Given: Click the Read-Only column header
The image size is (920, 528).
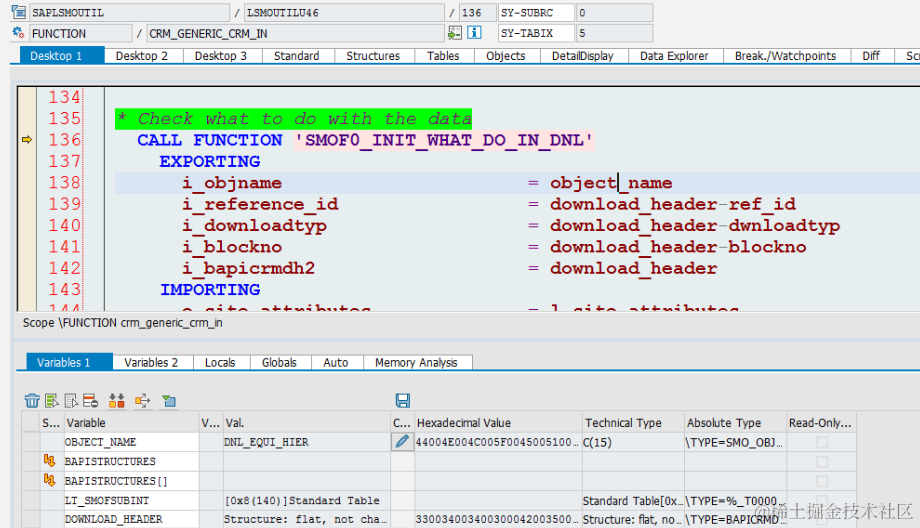Looking at the screenshot, I should (821, 423).
